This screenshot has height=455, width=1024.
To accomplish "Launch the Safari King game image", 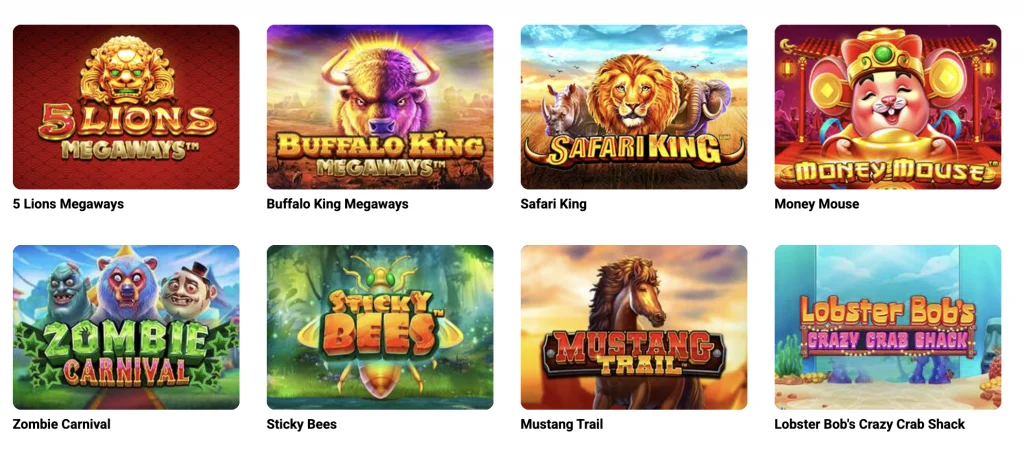I will [x=633, y=107].
